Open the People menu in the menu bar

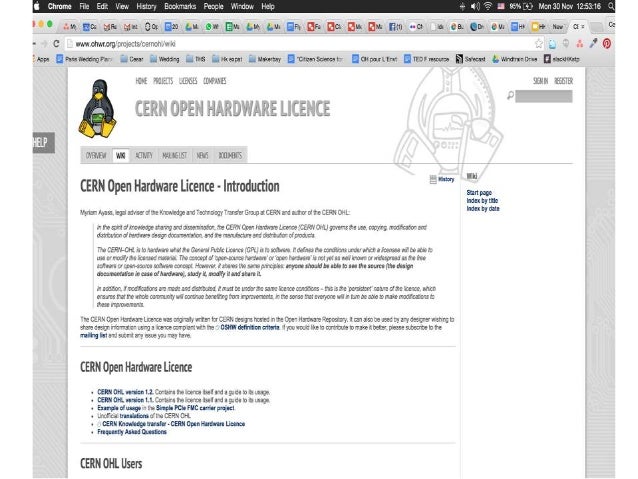pyautogui.click(x=213, y=6)
